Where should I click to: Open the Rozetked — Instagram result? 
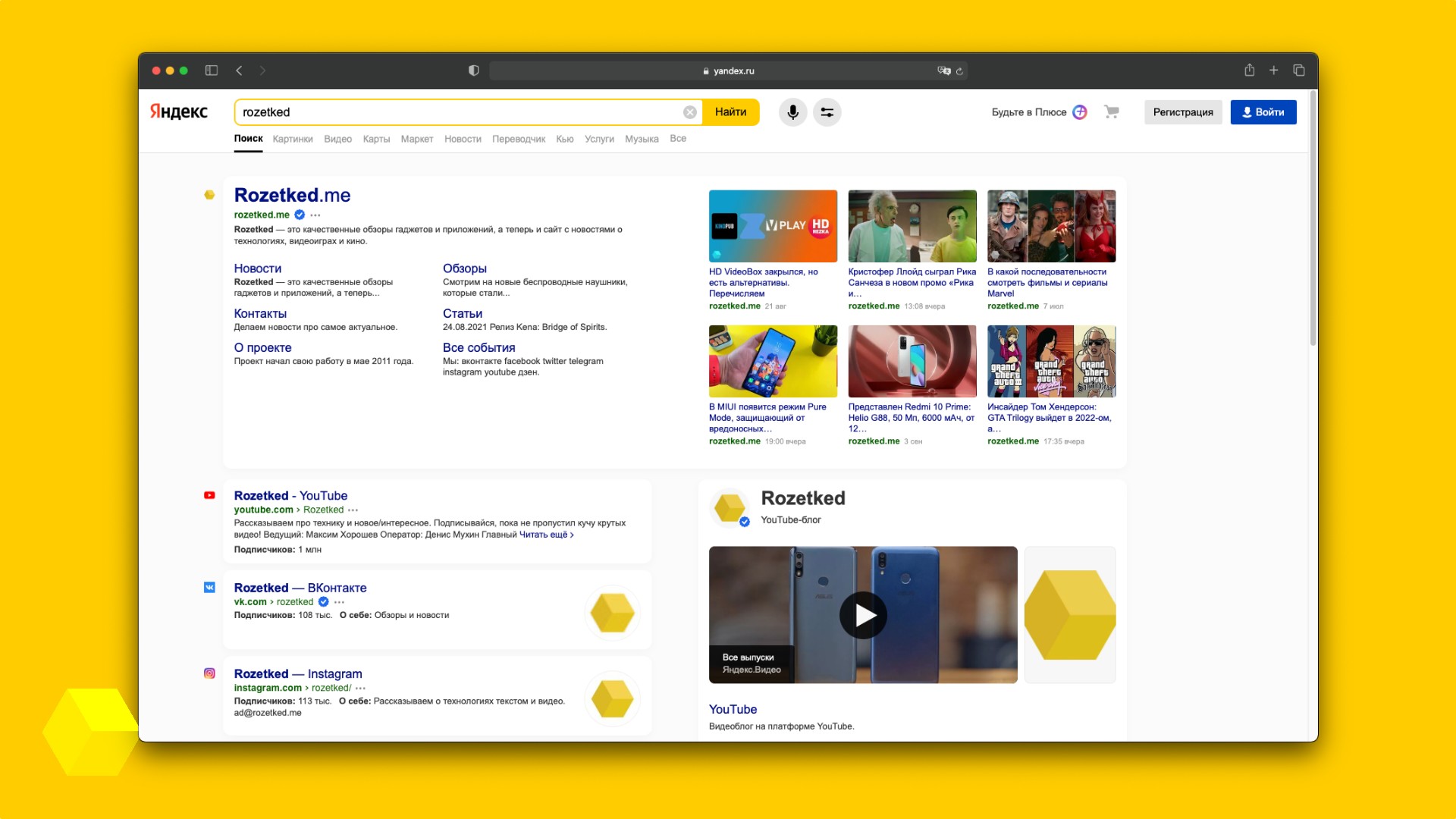[x=298, y=673]
